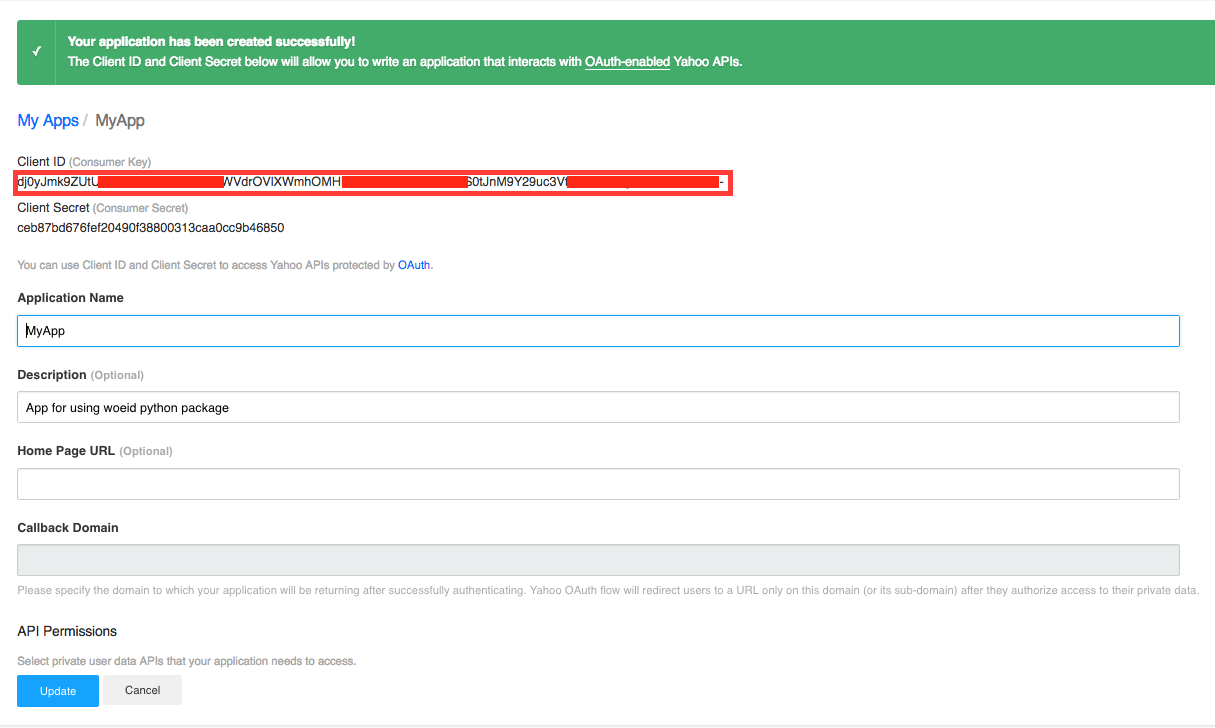Click the Update button
The height and width of the screenshot is (728, 1215).
[x=58, y=691]
